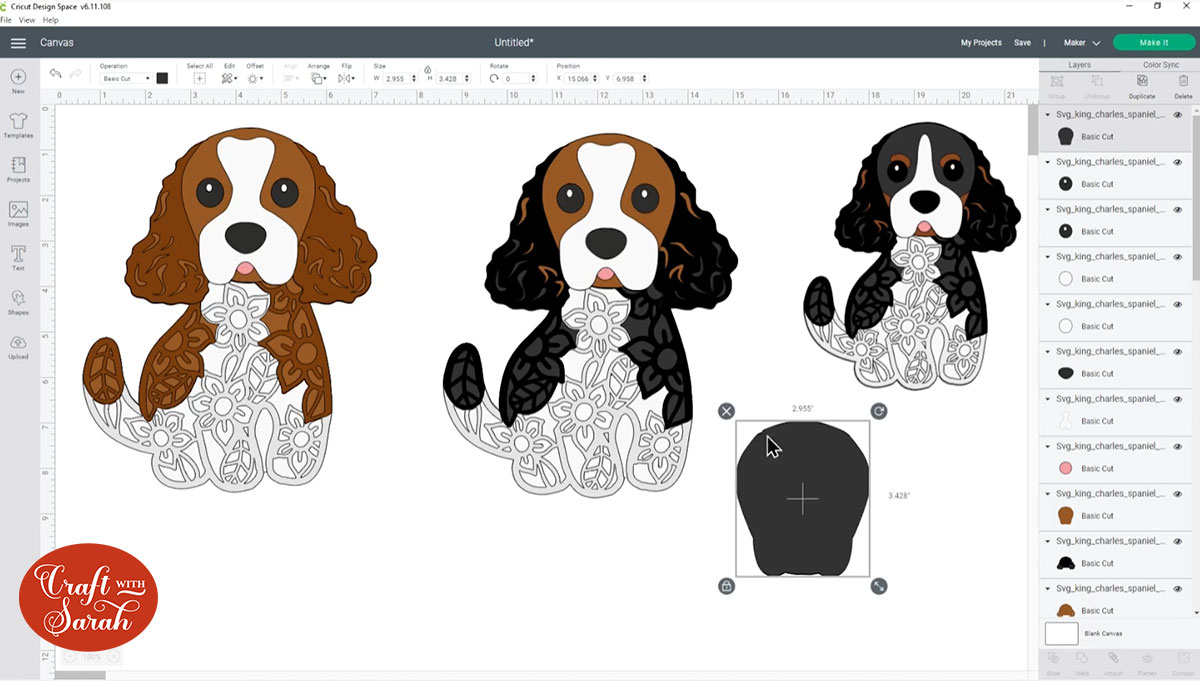Image resolution: width=1200 pixels, height=681 pixels.
Task: Select the Text tool
Action: coord(18,257)
